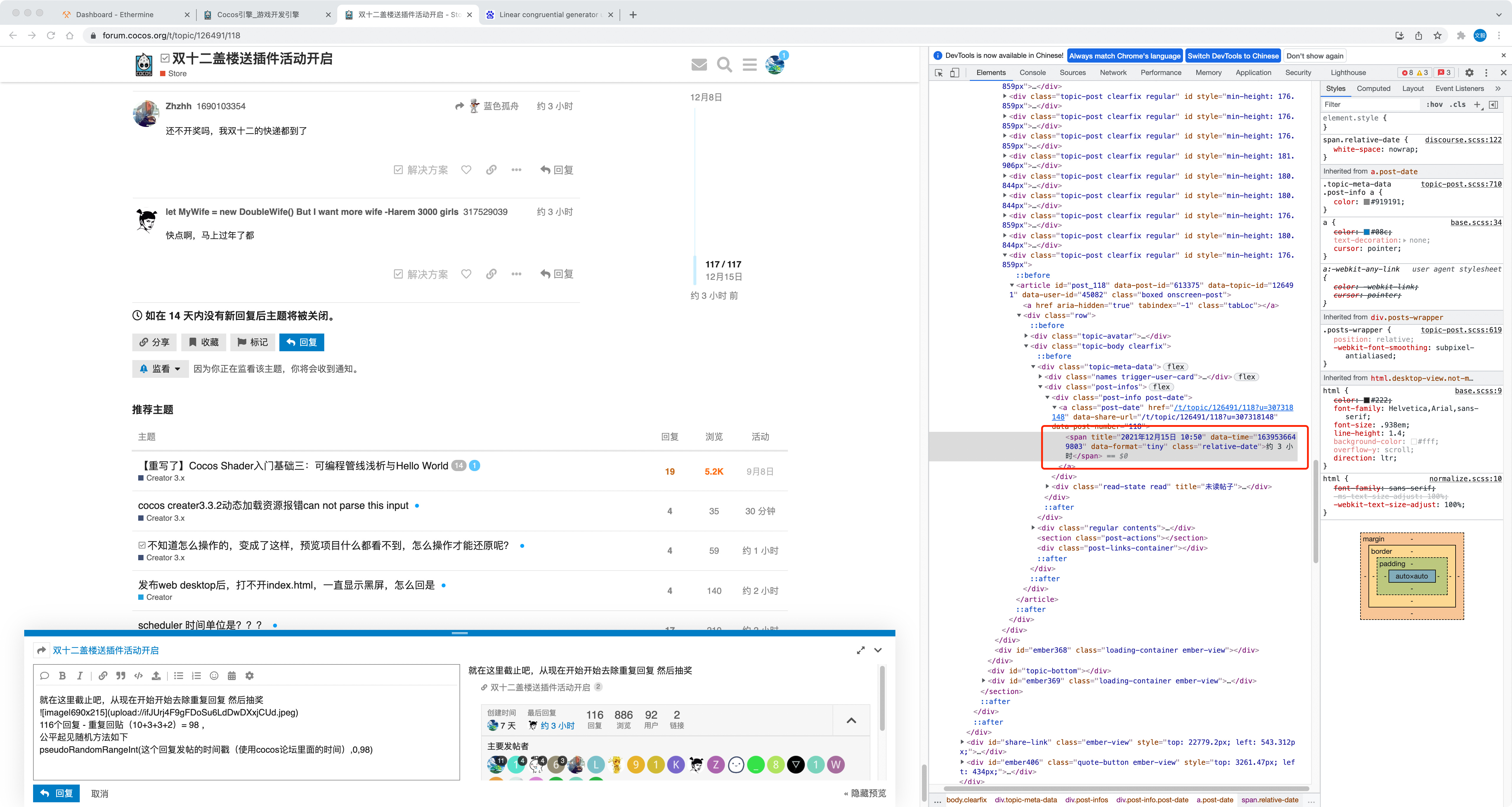Open the Computed styles tab
This screenshot has height=807, width=1512.
[1373, 89]
